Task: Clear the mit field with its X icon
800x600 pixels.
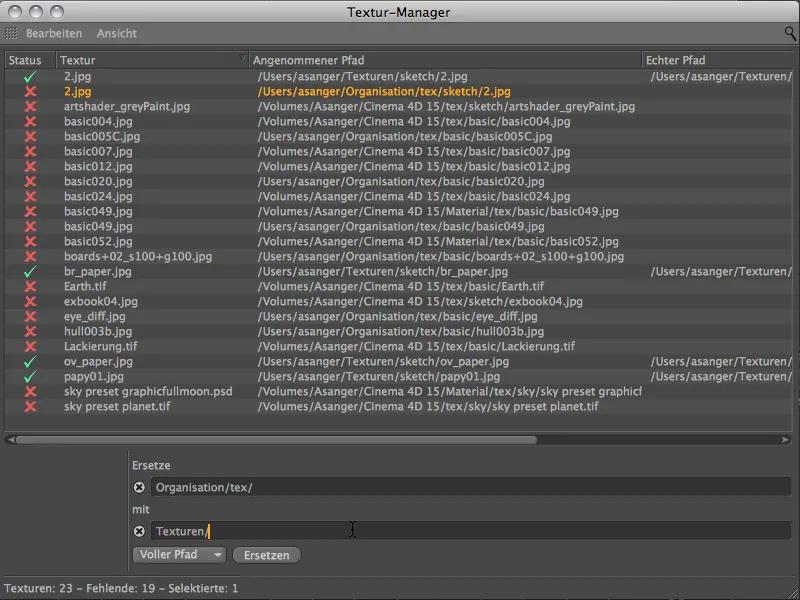Action: 139,531
